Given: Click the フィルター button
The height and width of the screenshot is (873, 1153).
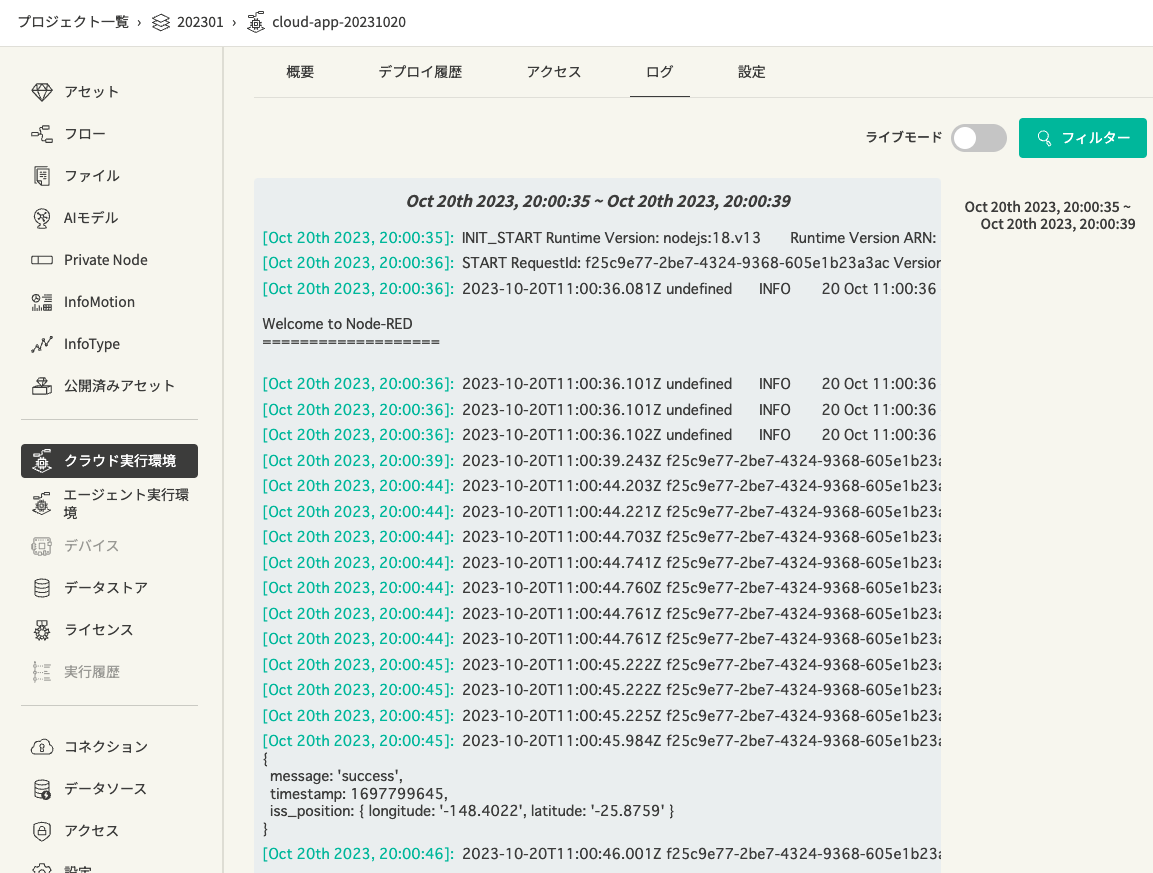Looking at the screenshot, I should 1083,138.
